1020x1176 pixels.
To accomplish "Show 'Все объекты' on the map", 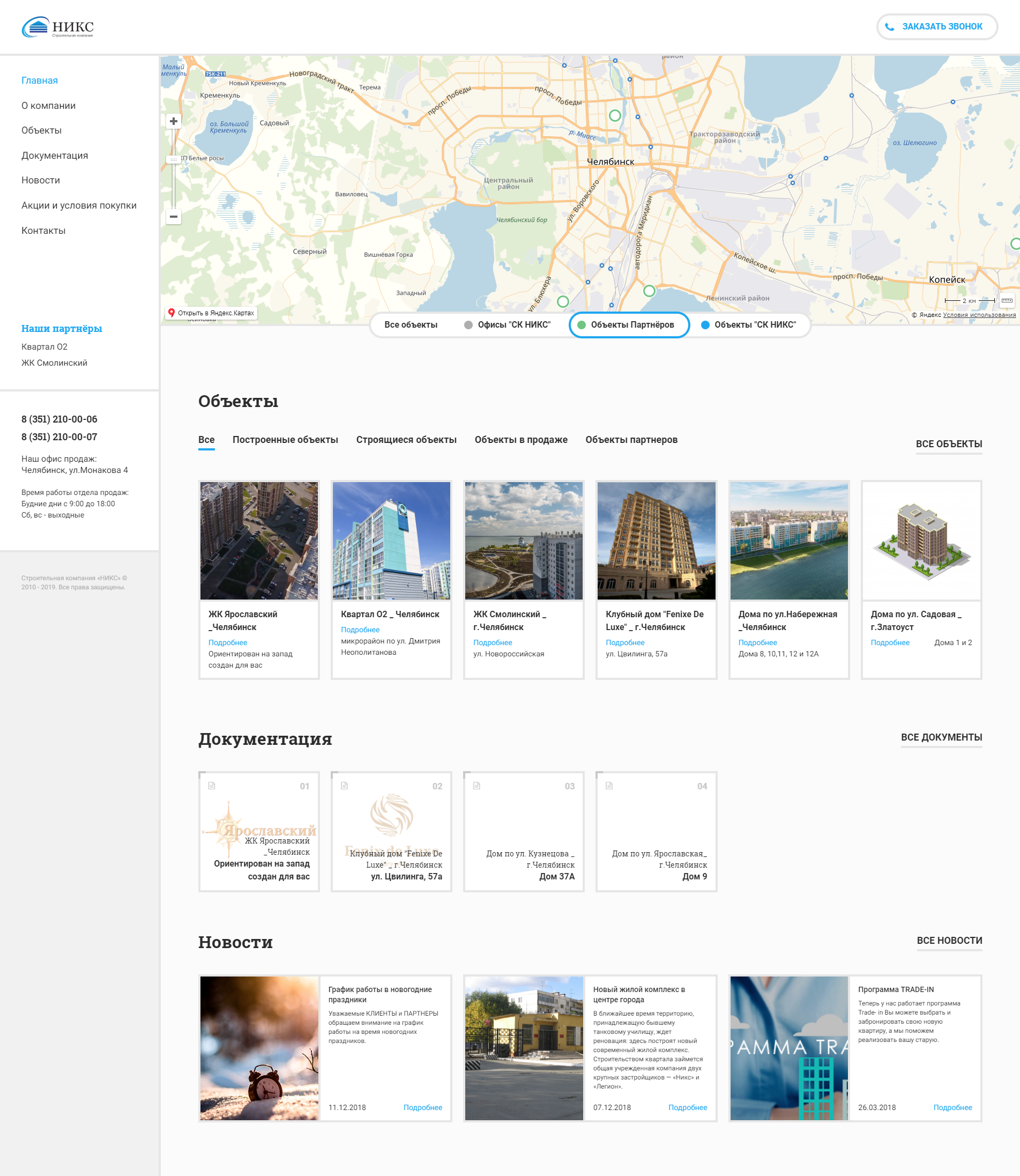I will (x=411, y=324).
